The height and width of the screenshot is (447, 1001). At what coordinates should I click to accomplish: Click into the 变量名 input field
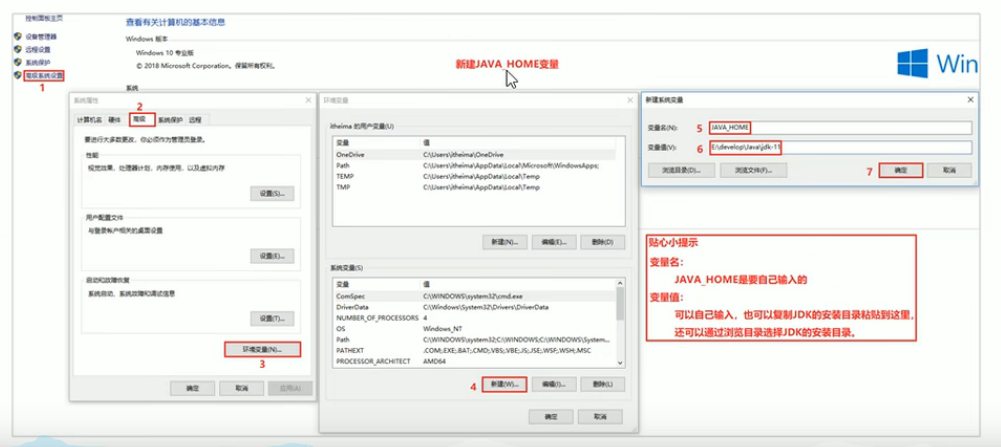click(839, 128)
